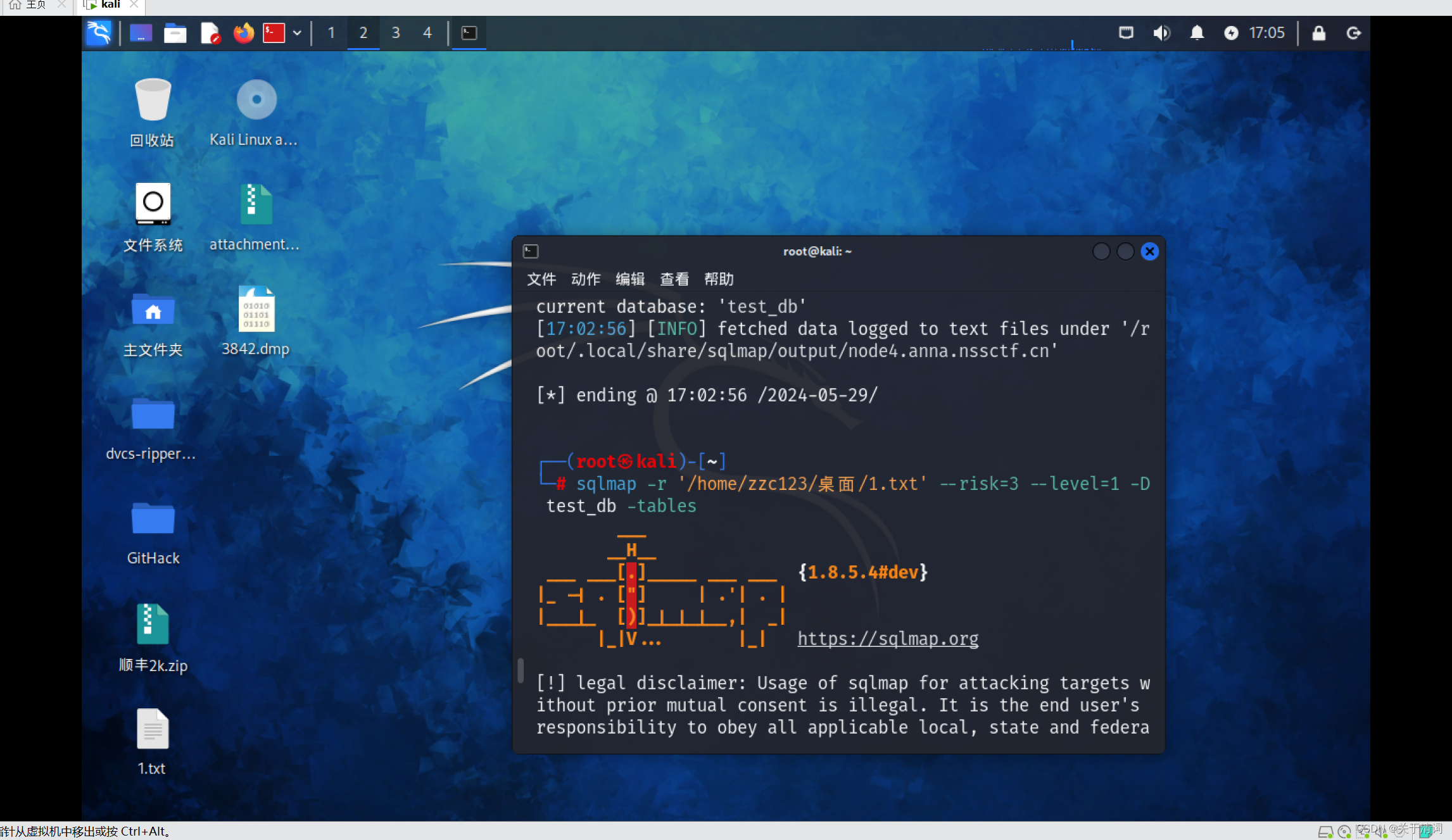
Task: Open the 编辑 menu in terminal
Action: click(x=630, y=279)
